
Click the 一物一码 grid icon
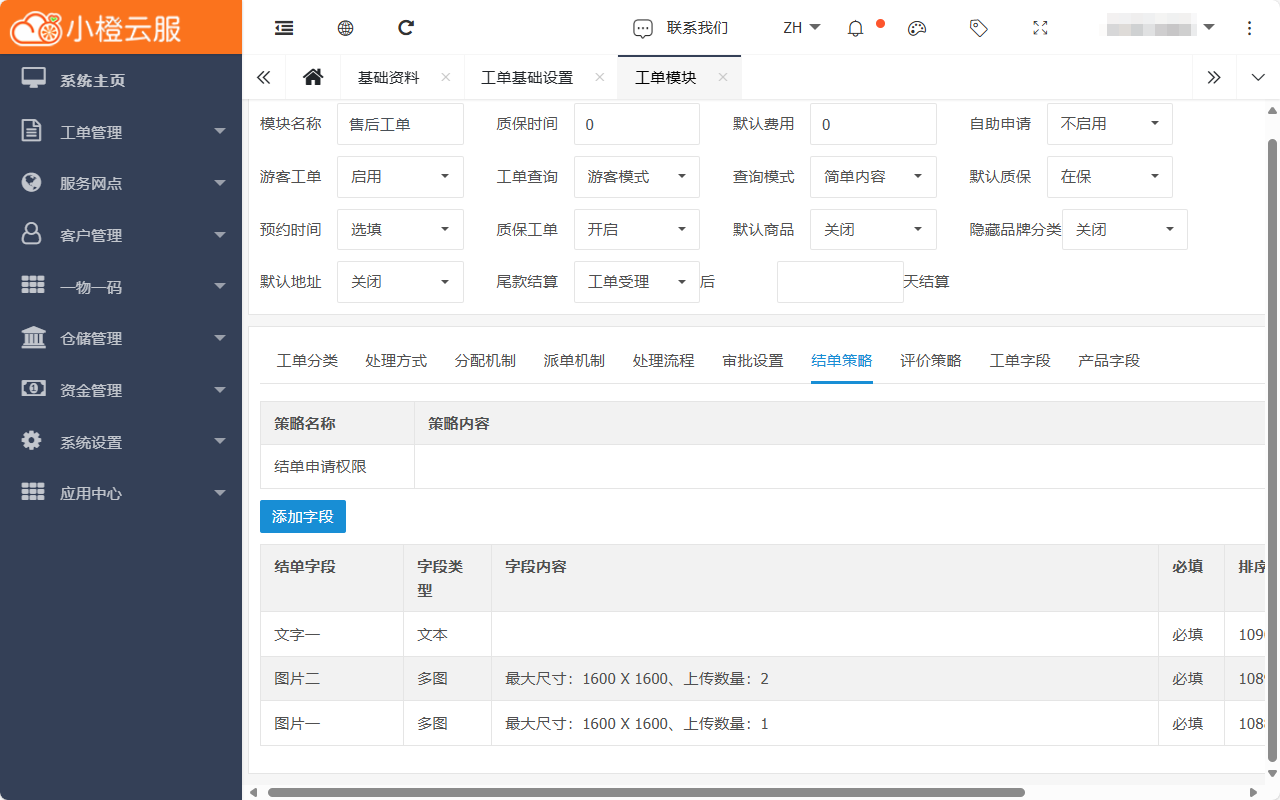pos(33,286)
